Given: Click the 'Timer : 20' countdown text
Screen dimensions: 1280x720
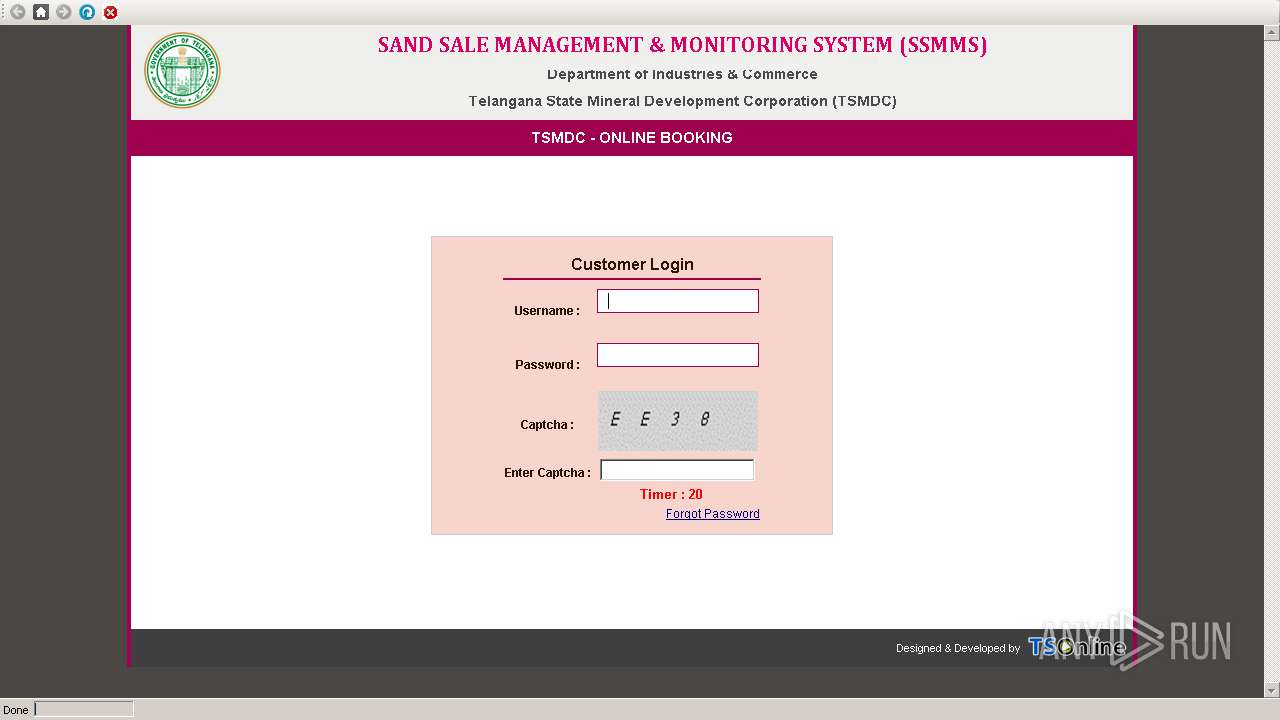Looking at the screenshot, I should click(x=671, y=494).
